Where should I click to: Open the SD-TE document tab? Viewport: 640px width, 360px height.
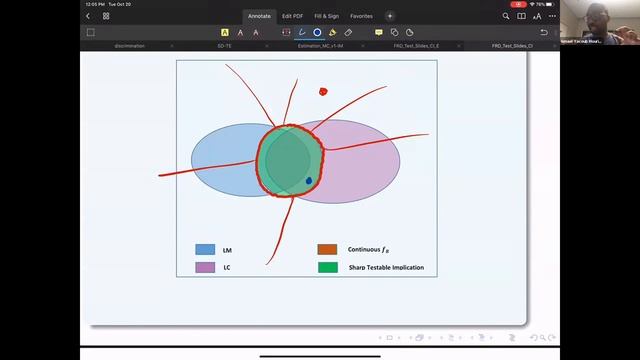(224, 46)
